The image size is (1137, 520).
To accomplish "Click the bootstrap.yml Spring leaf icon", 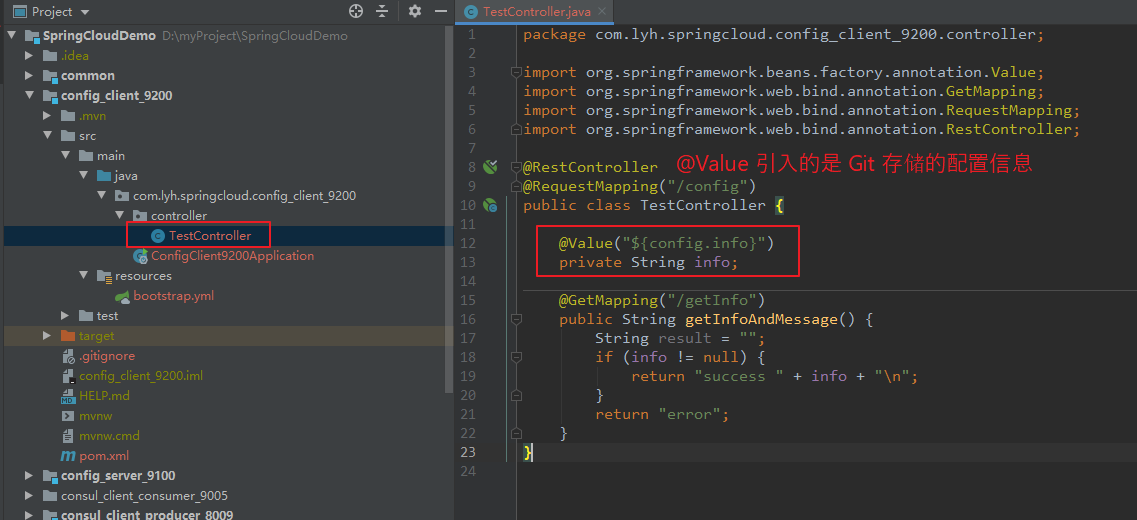I will click(123, 297).
